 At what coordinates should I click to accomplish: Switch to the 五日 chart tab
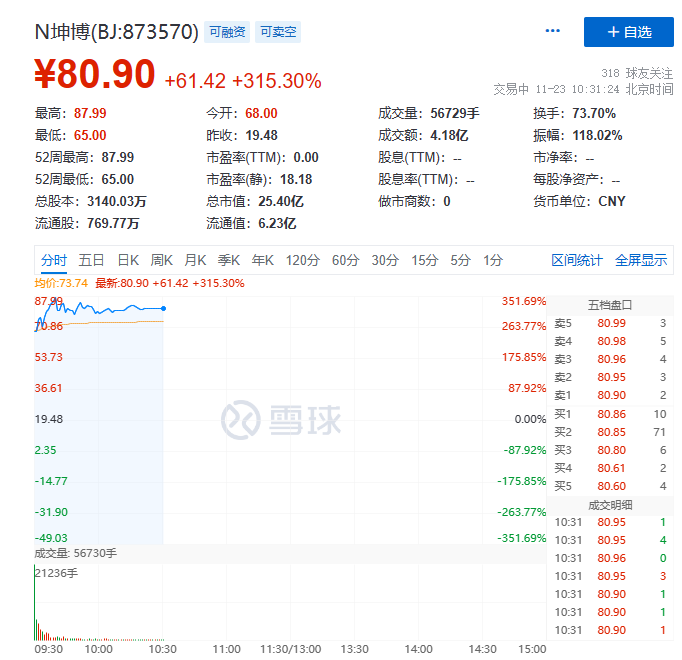coord(91,260)
